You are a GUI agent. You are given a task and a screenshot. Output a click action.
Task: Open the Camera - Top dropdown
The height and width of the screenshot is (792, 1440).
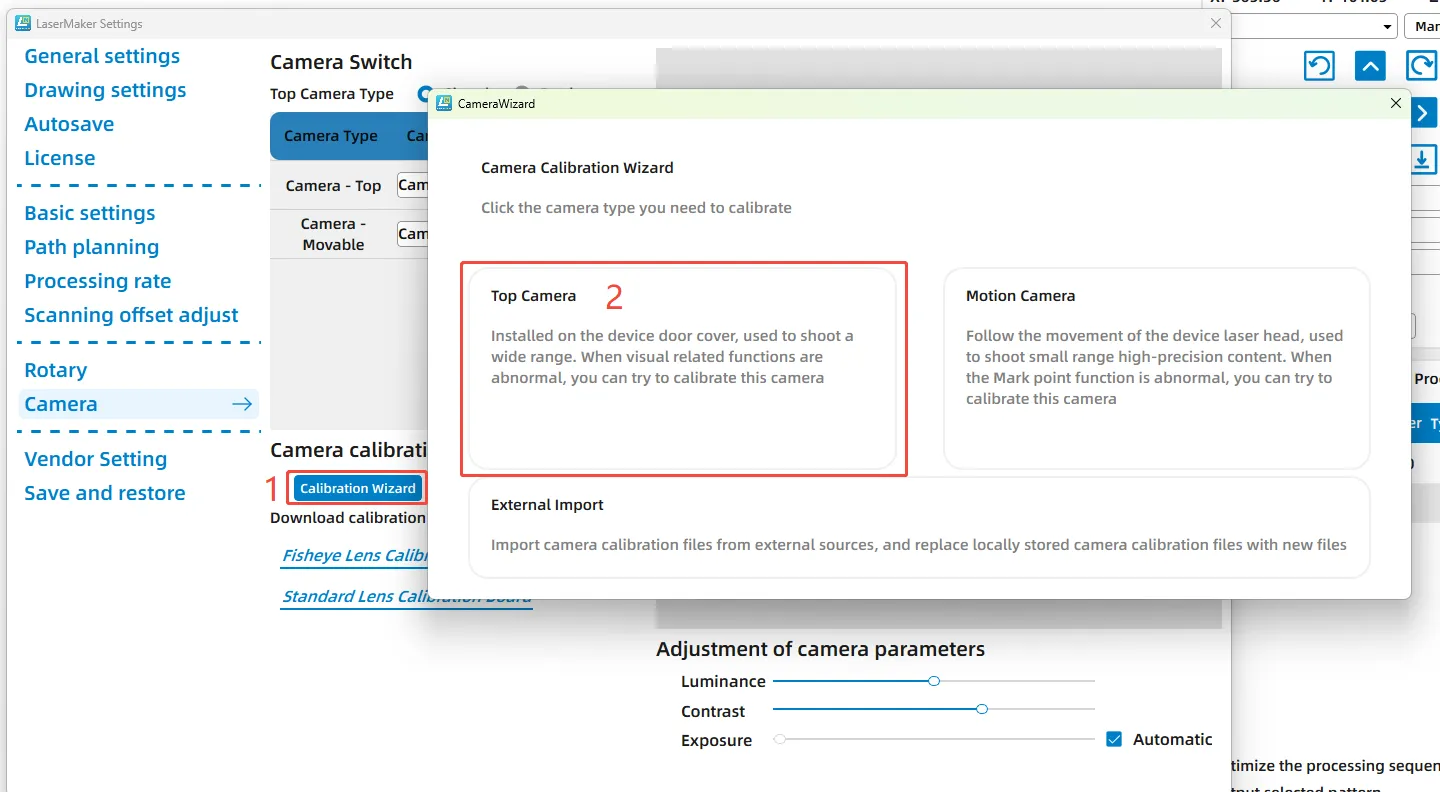(412, 185)
